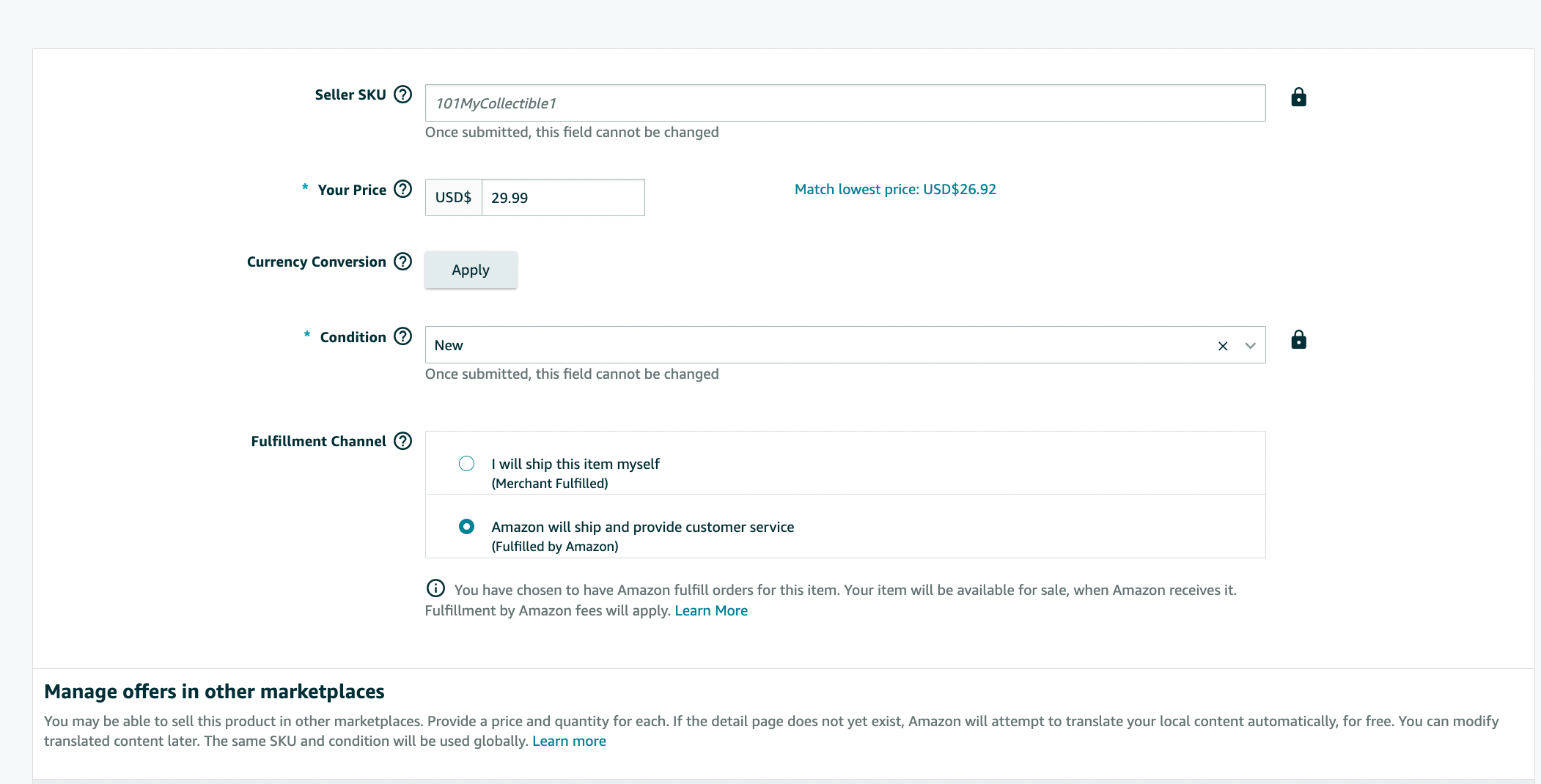Open the Your Price help icon

pos(403,189)
